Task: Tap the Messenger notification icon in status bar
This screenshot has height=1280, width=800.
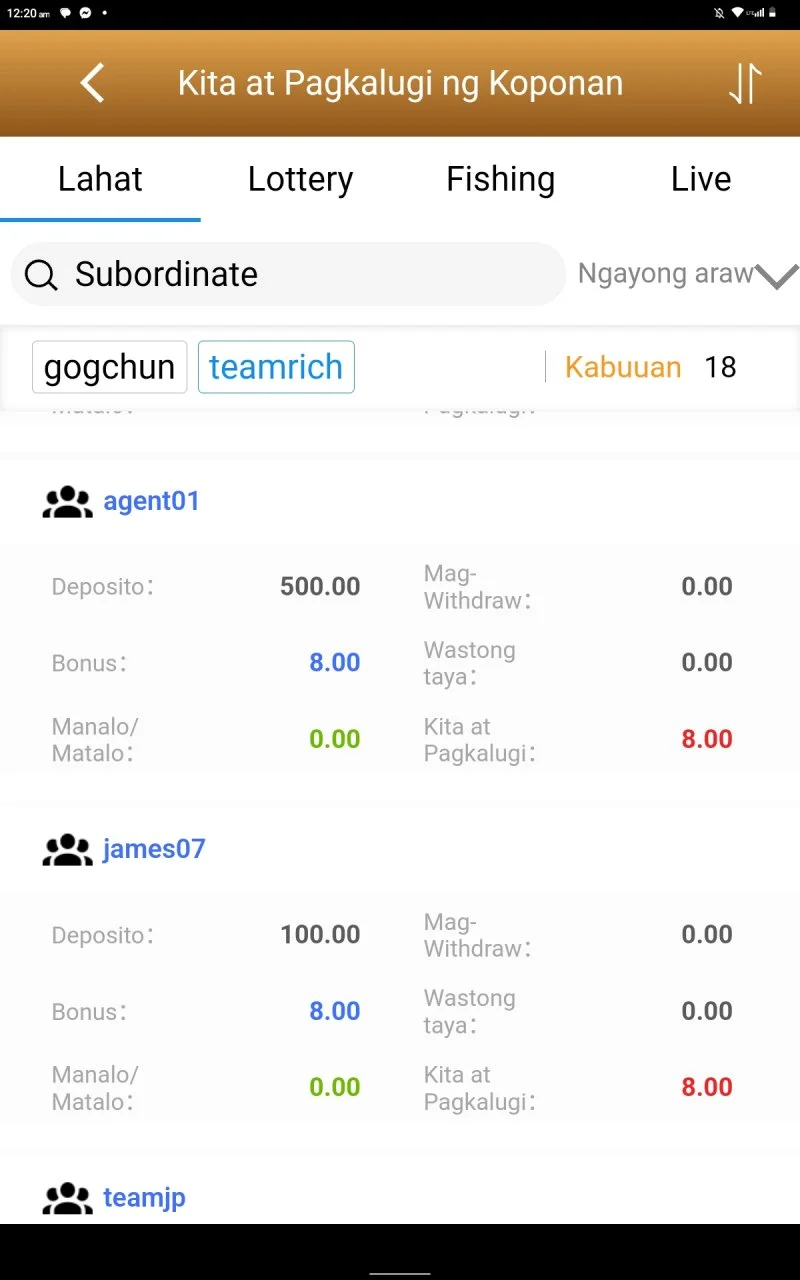Action: (86, 13)
